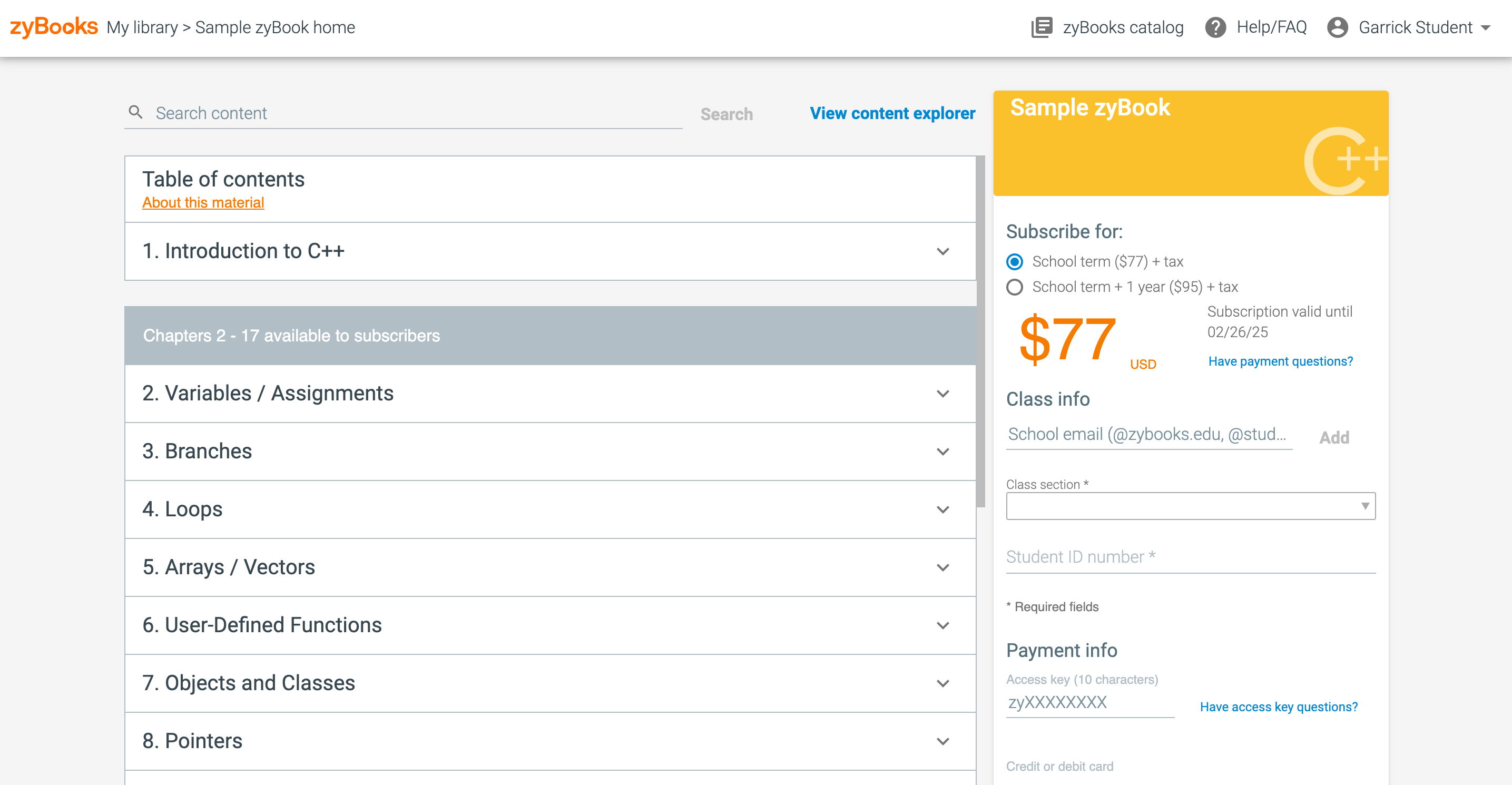The height and width of the screenshot is (785, 1512).
Task: Click Add next to school email field
Action: (x=1335, y=437)
